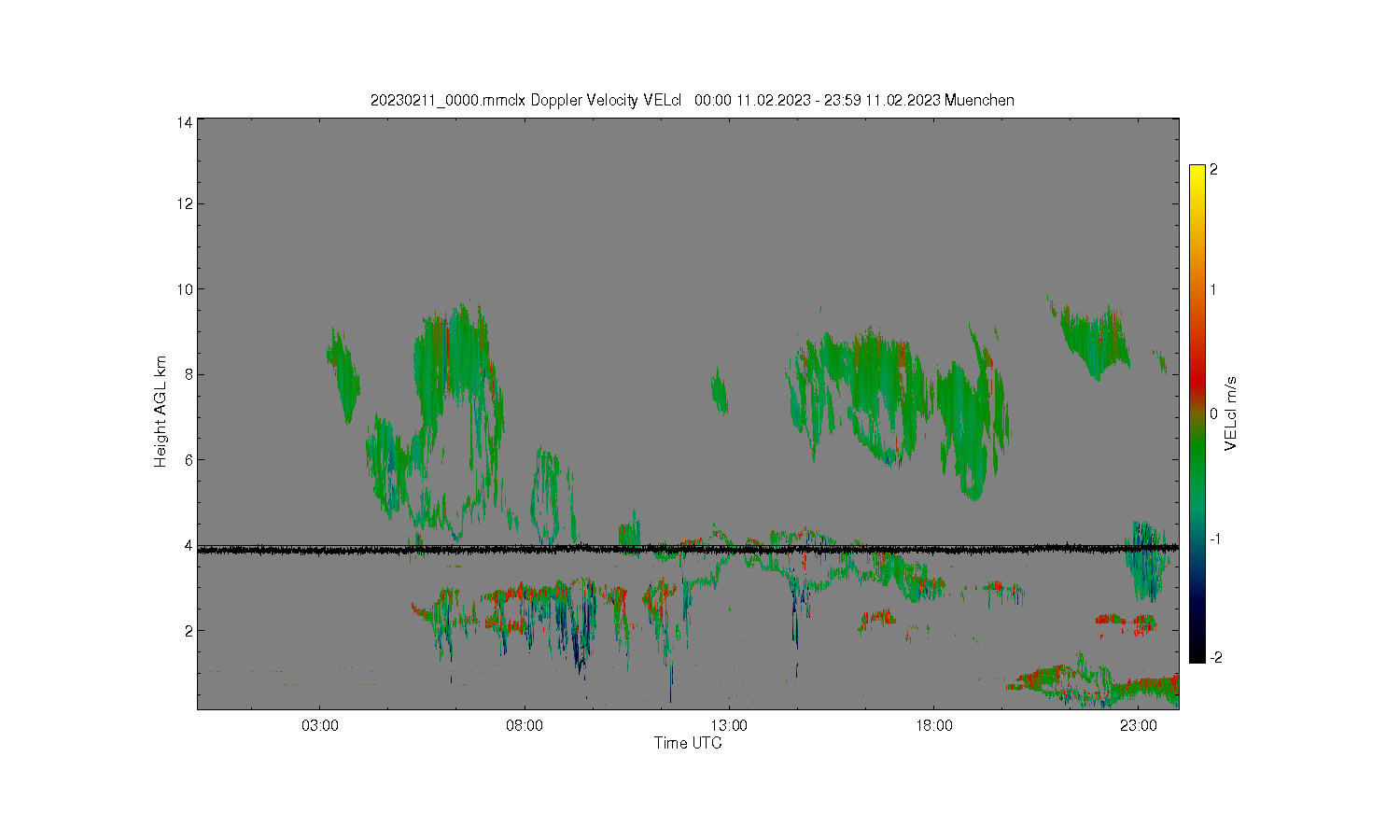Click the 2 km height tick label
1400x840 pixels.
[189, 630]
